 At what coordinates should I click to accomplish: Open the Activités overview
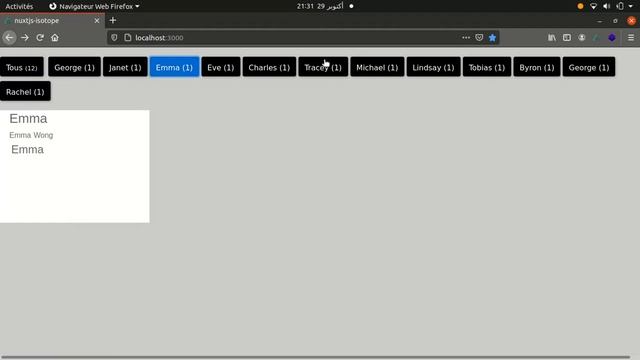point(19,6)
